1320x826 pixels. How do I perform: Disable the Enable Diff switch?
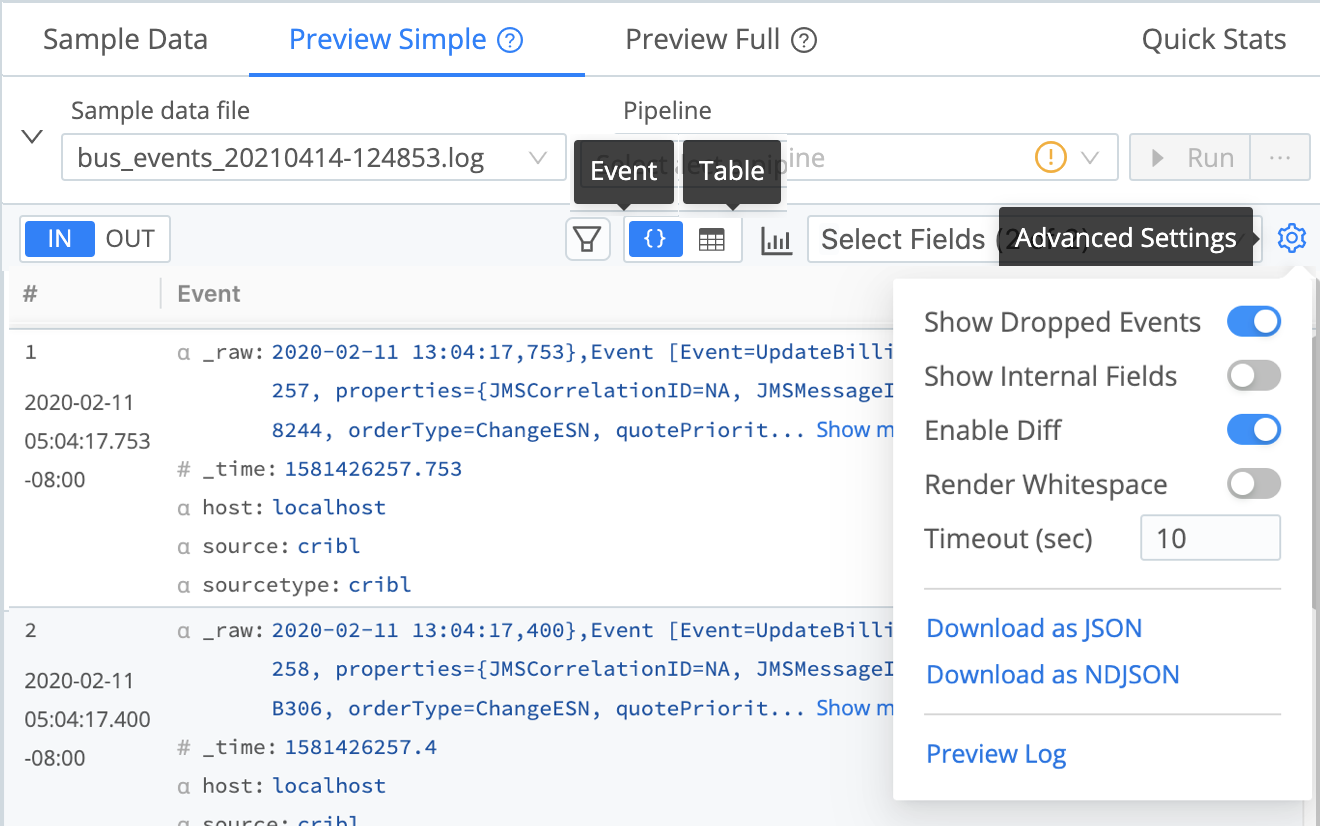point(1253,430)
